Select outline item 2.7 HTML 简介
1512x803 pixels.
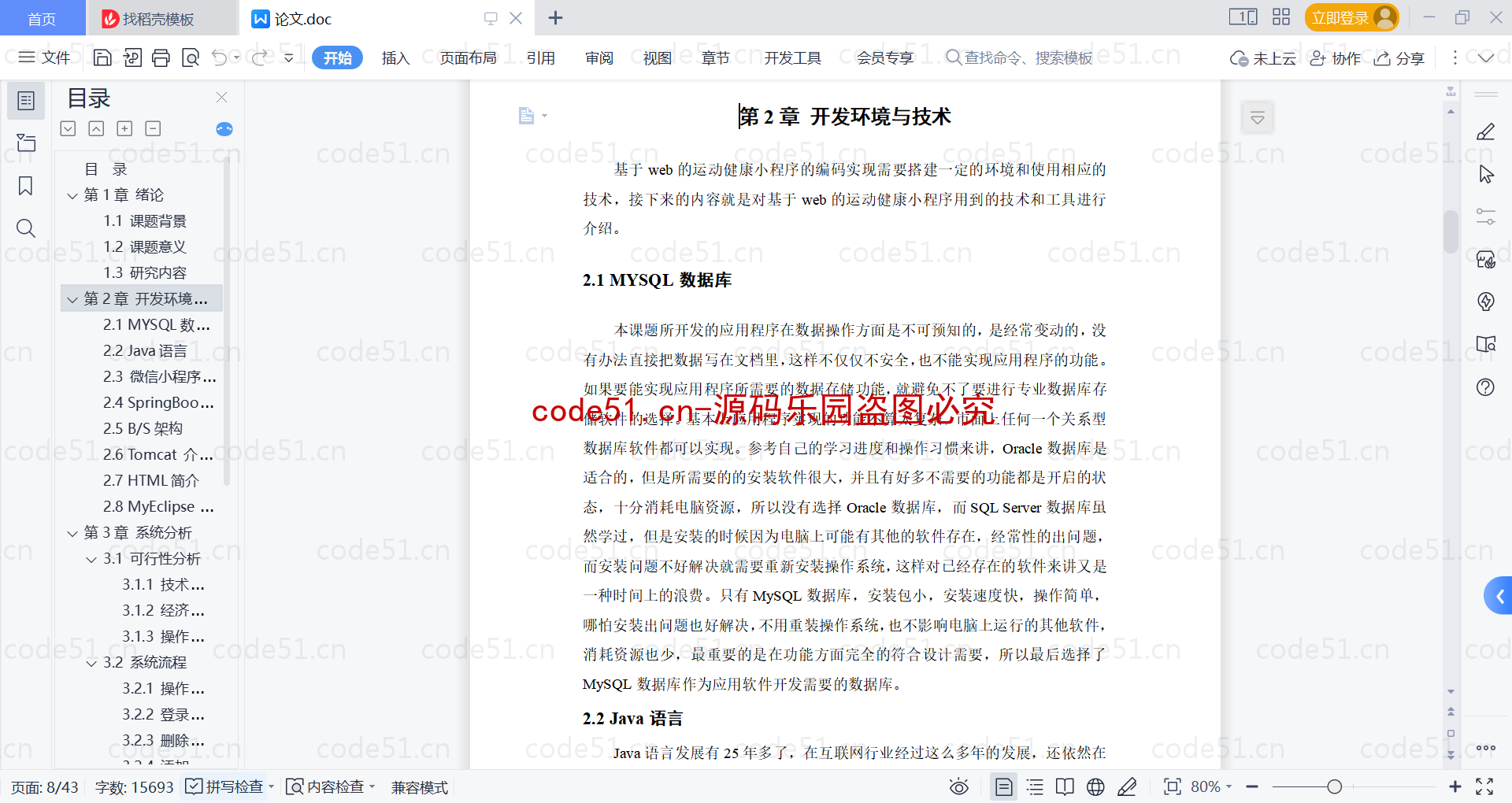[150, 481]
